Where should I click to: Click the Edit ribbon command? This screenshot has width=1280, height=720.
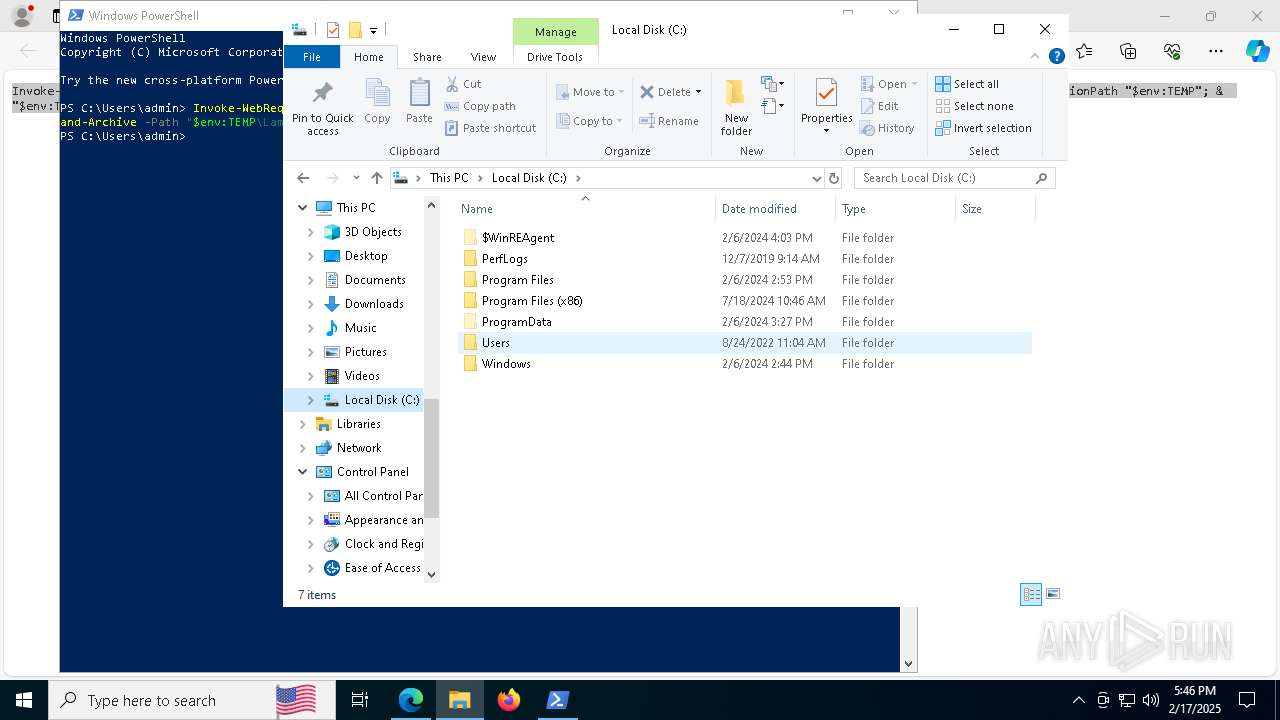pos(879,106)
